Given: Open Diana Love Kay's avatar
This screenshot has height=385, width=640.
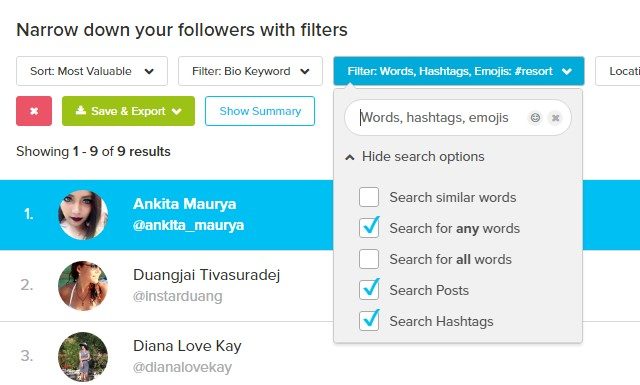Looking at the screenshot, I should (x=83, y=356).
